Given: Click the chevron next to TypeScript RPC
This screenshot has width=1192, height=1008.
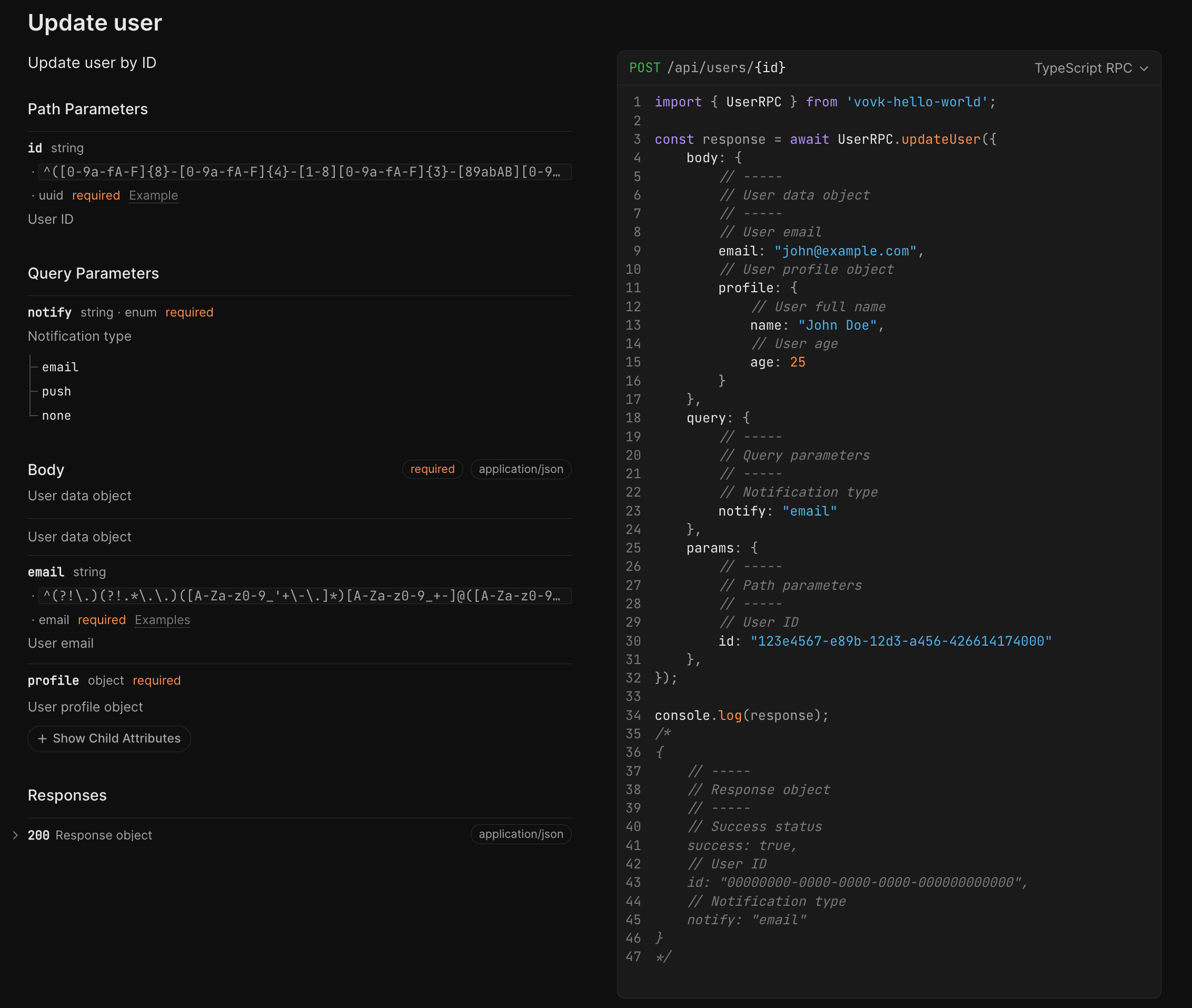Looking at the screenshot, I should pyautogui.click(x=1144, y=68).
